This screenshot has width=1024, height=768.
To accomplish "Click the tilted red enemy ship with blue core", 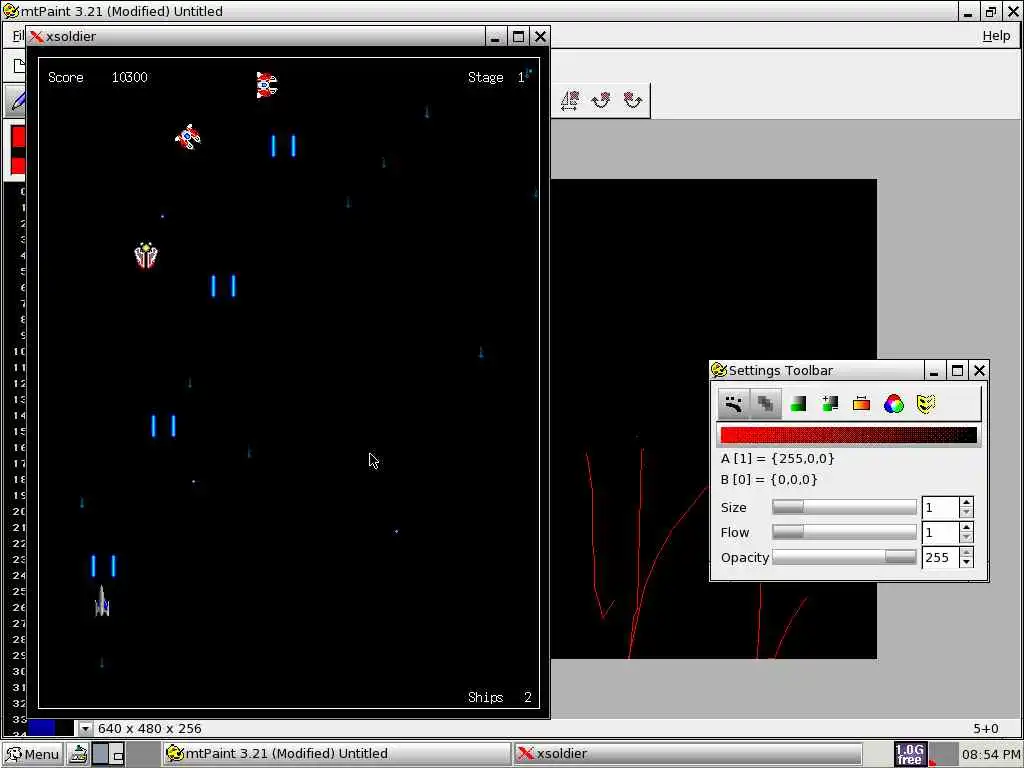I will [x=188, y=136].
